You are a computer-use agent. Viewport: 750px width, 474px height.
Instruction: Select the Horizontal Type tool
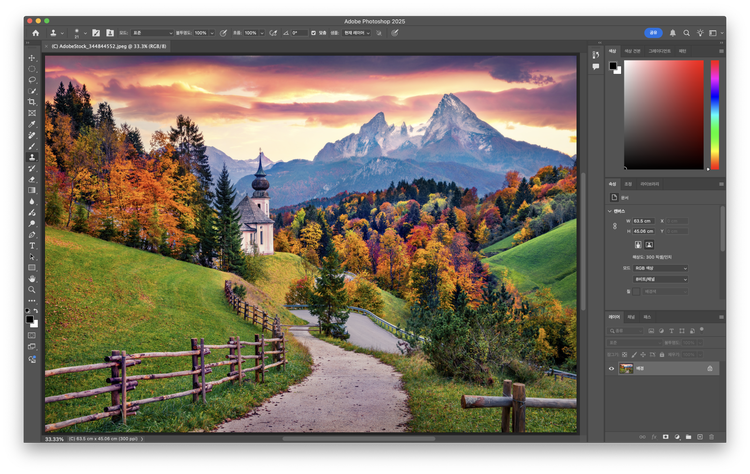tap(32, 246)
